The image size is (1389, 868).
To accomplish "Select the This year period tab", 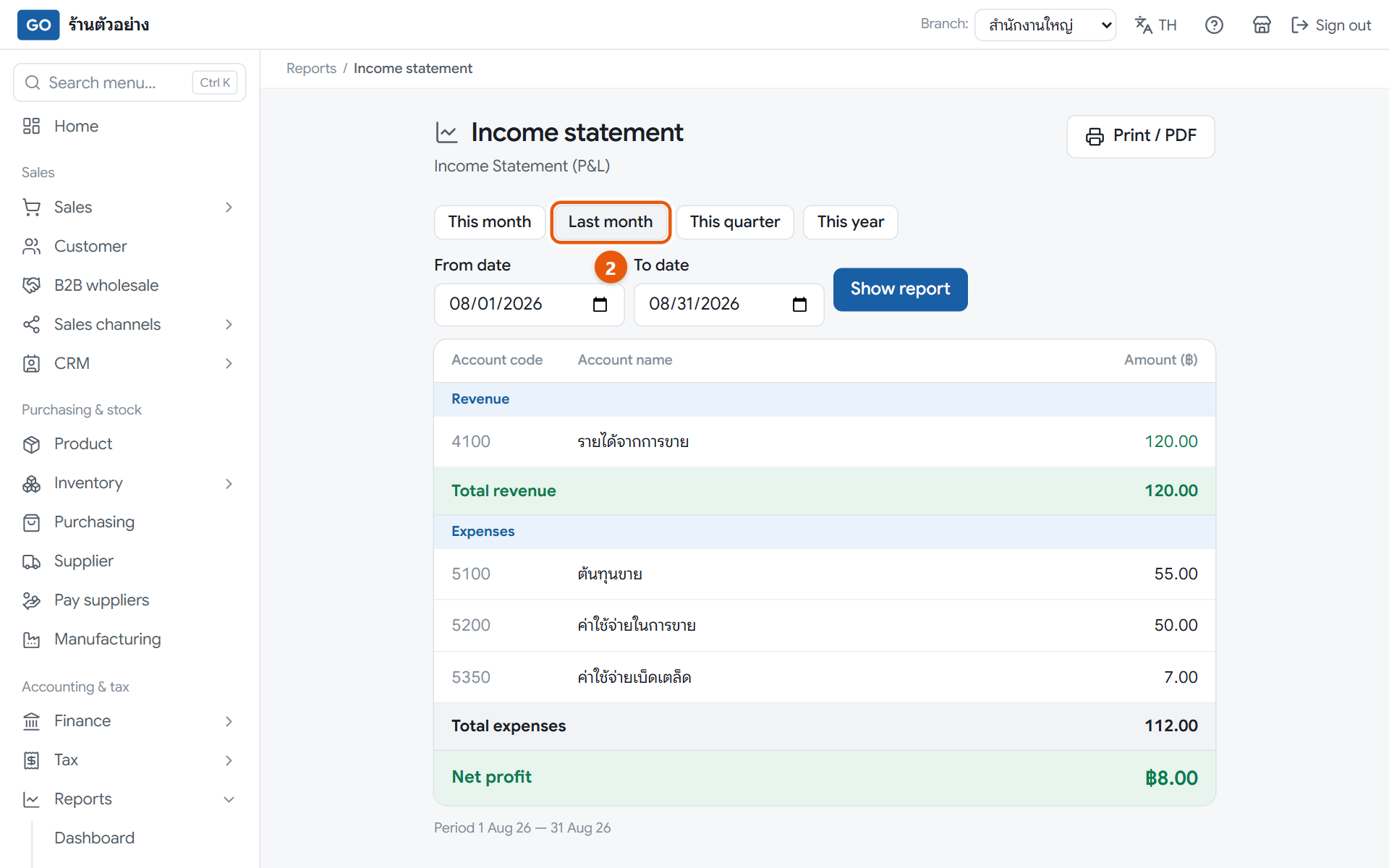I will (851, 222).
